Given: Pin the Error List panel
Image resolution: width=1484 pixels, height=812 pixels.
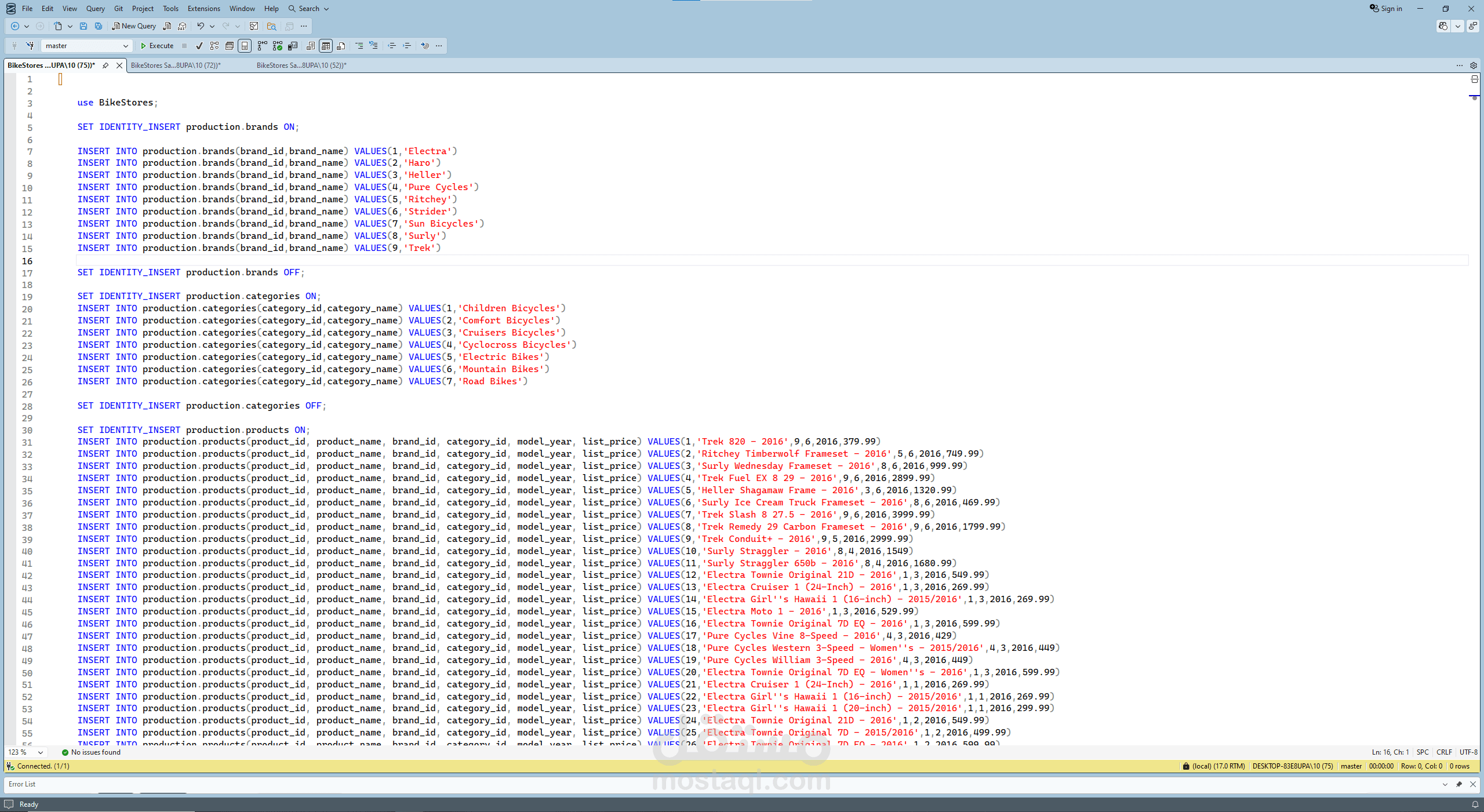Looking at the screenshot, I should [1459, 784].
